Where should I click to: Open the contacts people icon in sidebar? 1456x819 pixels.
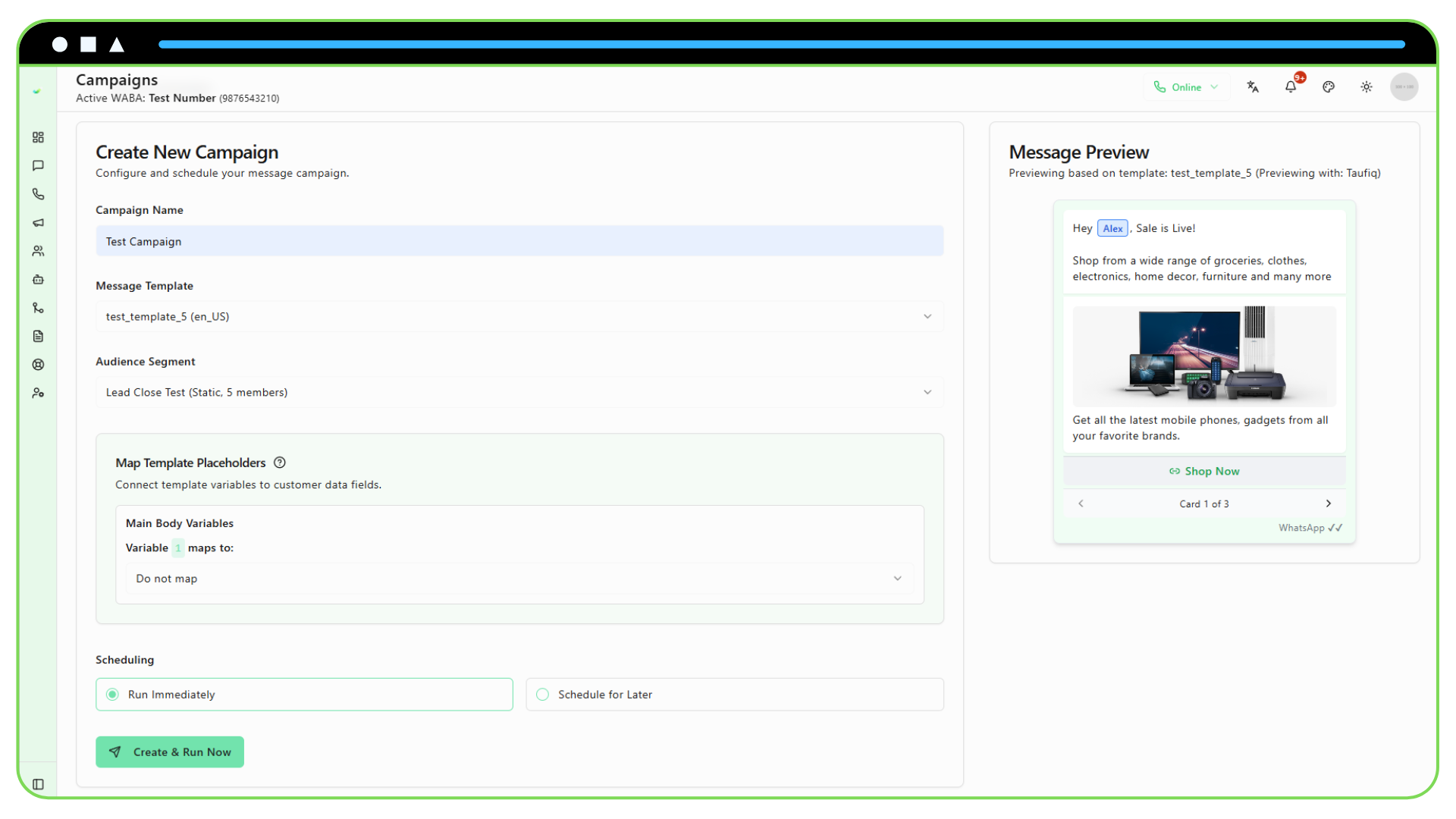click(38, 251)
